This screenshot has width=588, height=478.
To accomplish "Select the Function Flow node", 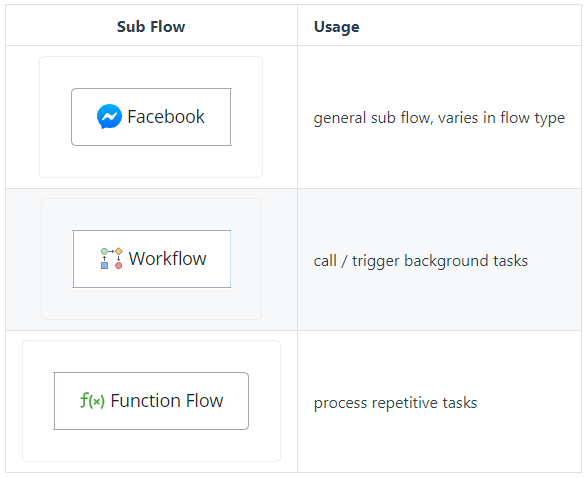I will pos(151,401).
